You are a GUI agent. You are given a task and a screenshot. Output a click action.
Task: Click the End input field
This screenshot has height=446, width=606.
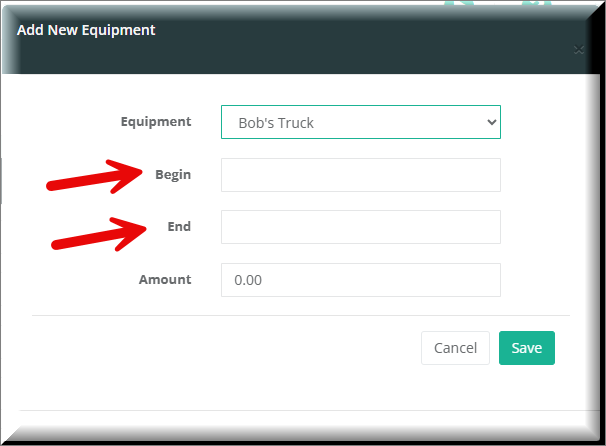361,227
